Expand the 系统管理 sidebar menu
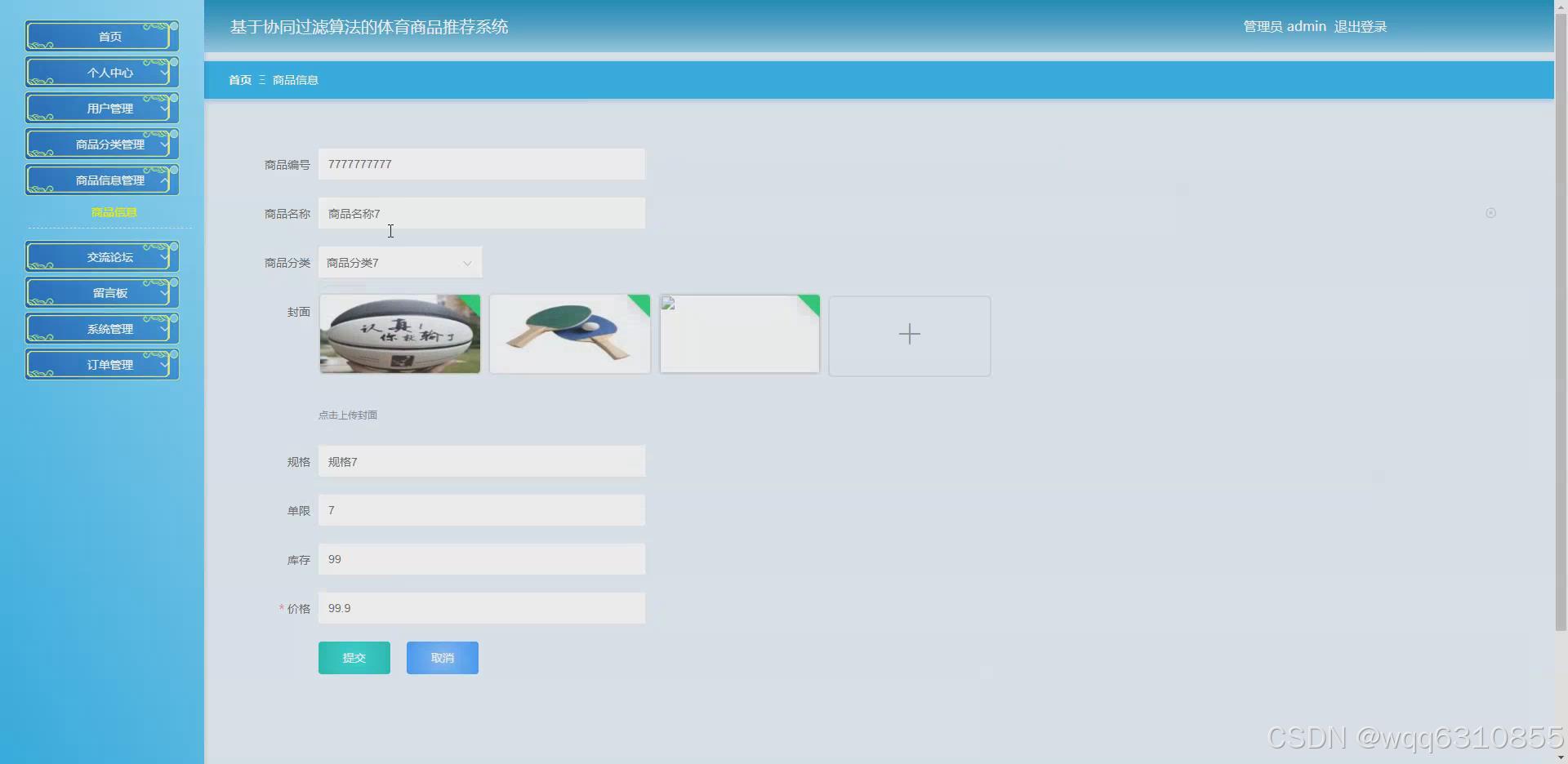 tap(102, 328)
